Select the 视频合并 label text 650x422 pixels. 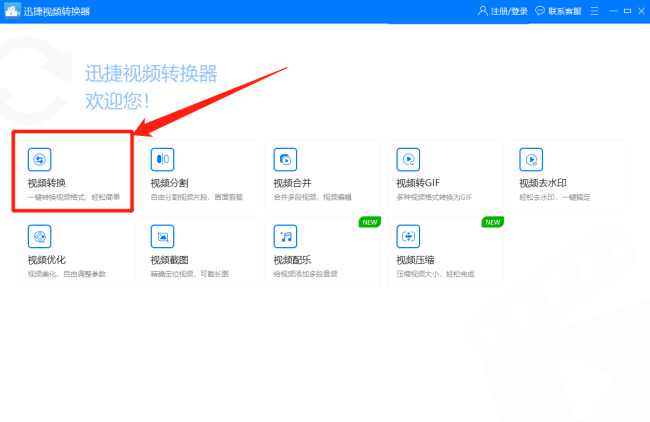coord(292,183)
